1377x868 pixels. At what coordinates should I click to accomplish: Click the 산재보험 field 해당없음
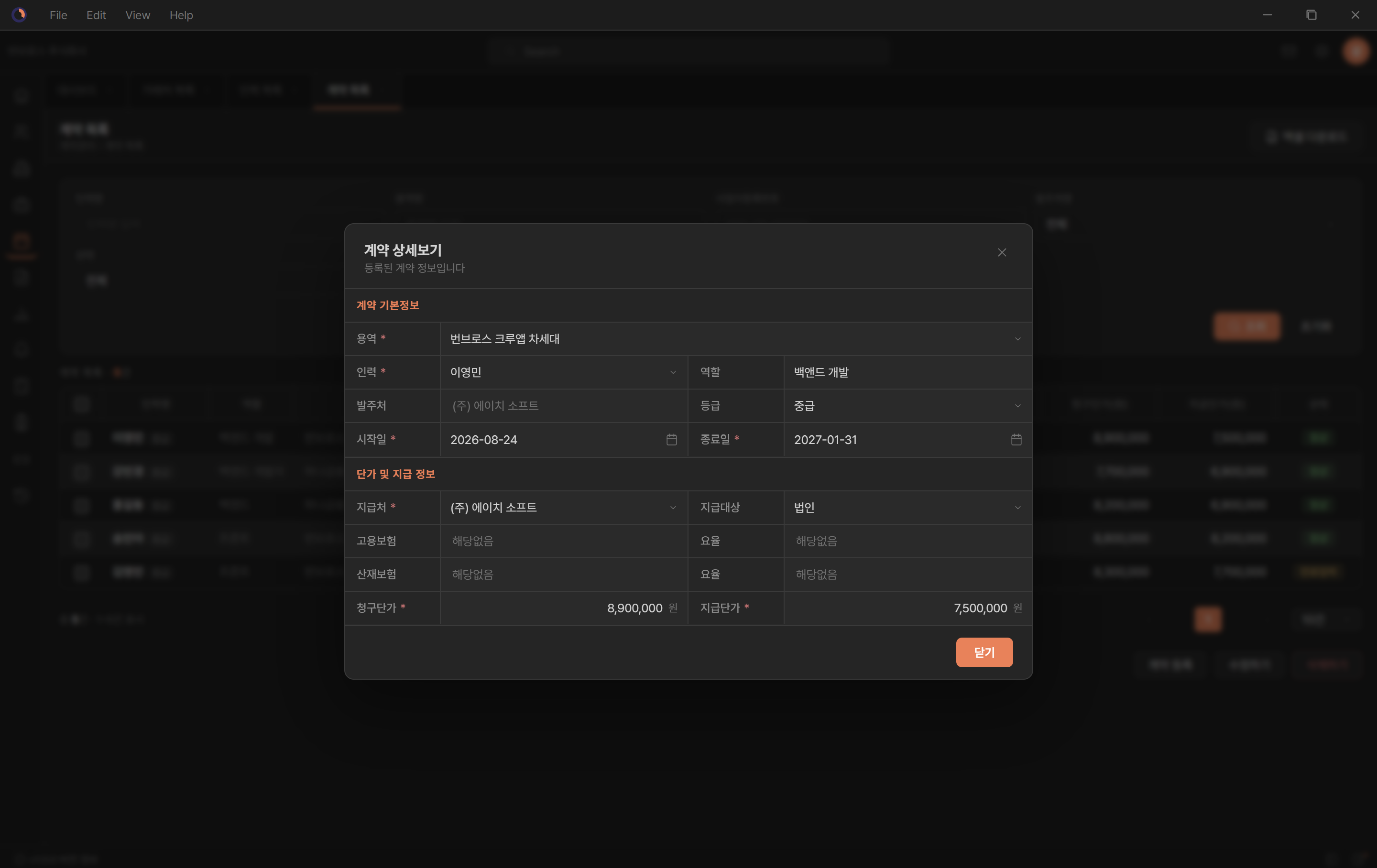pyautogui.click(x=563, y=574)
